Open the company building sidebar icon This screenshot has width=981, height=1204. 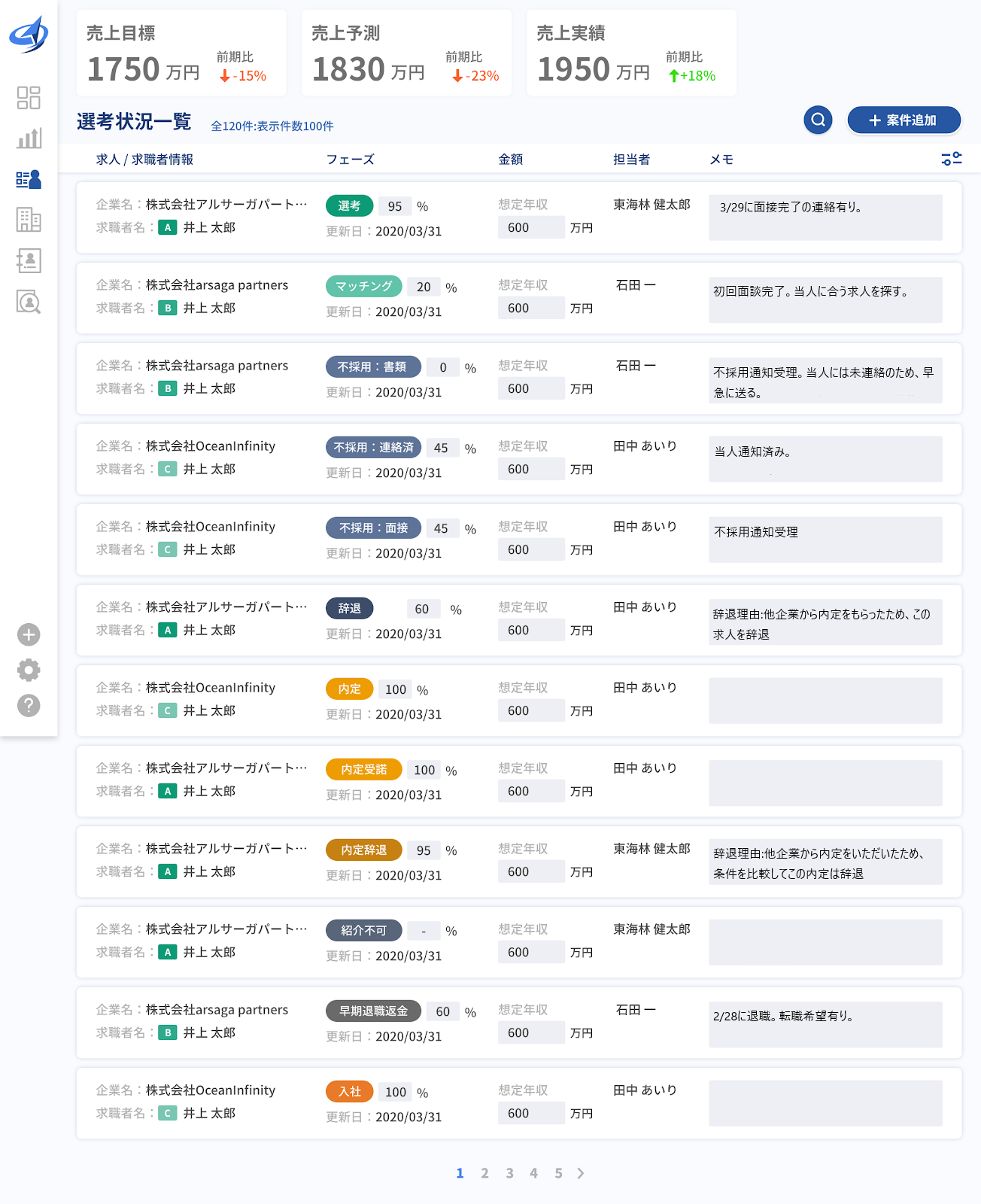(29, 220)
